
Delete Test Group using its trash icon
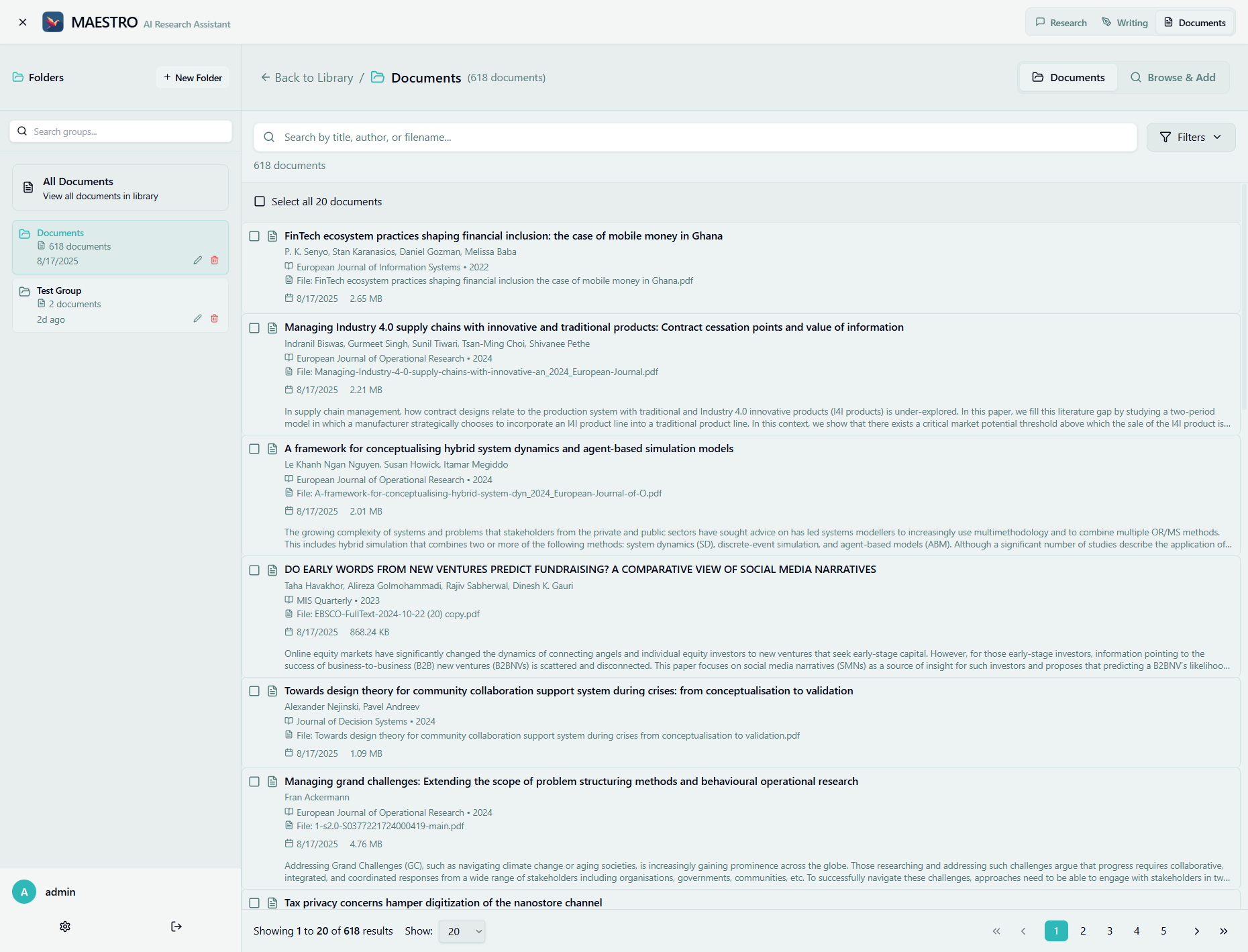[x=215, y=318]
